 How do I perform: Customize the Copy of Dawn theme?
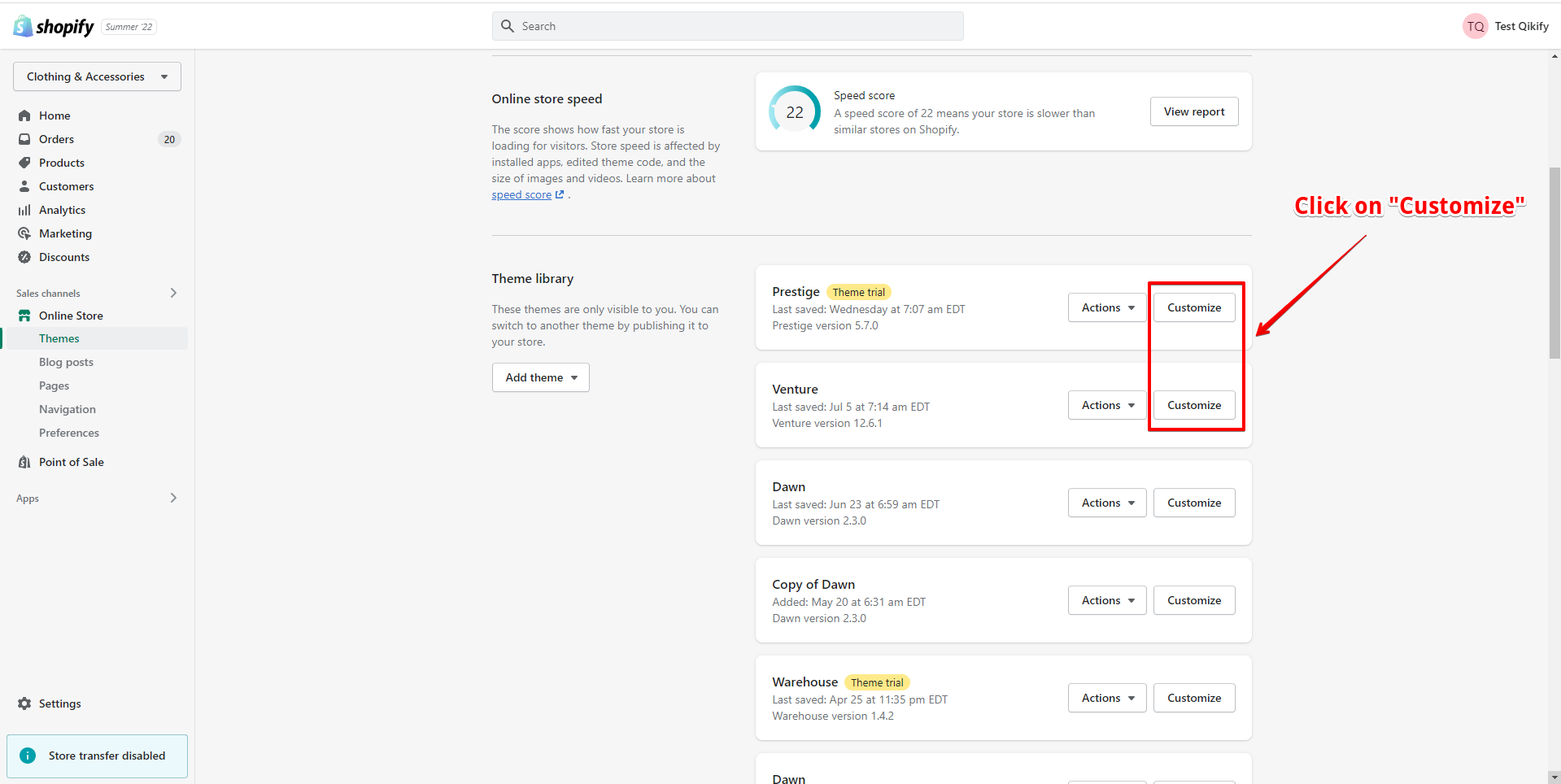coord(1194,600)
